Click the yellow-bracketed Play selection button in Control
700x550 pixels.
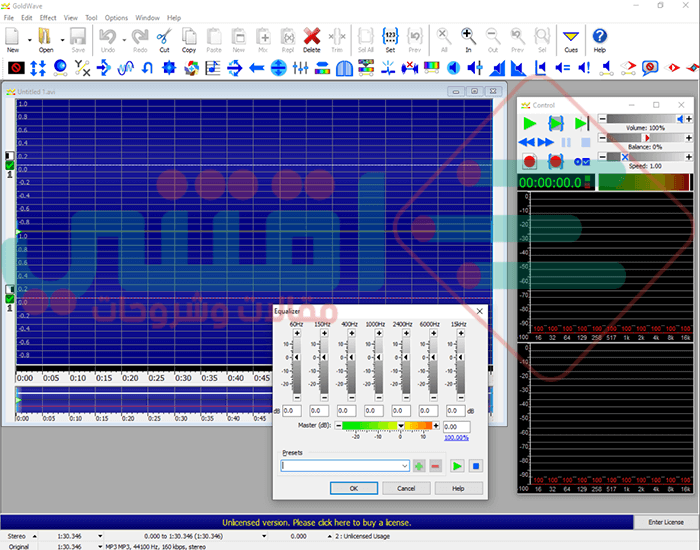pyautogui.click(x=556, y=123)
